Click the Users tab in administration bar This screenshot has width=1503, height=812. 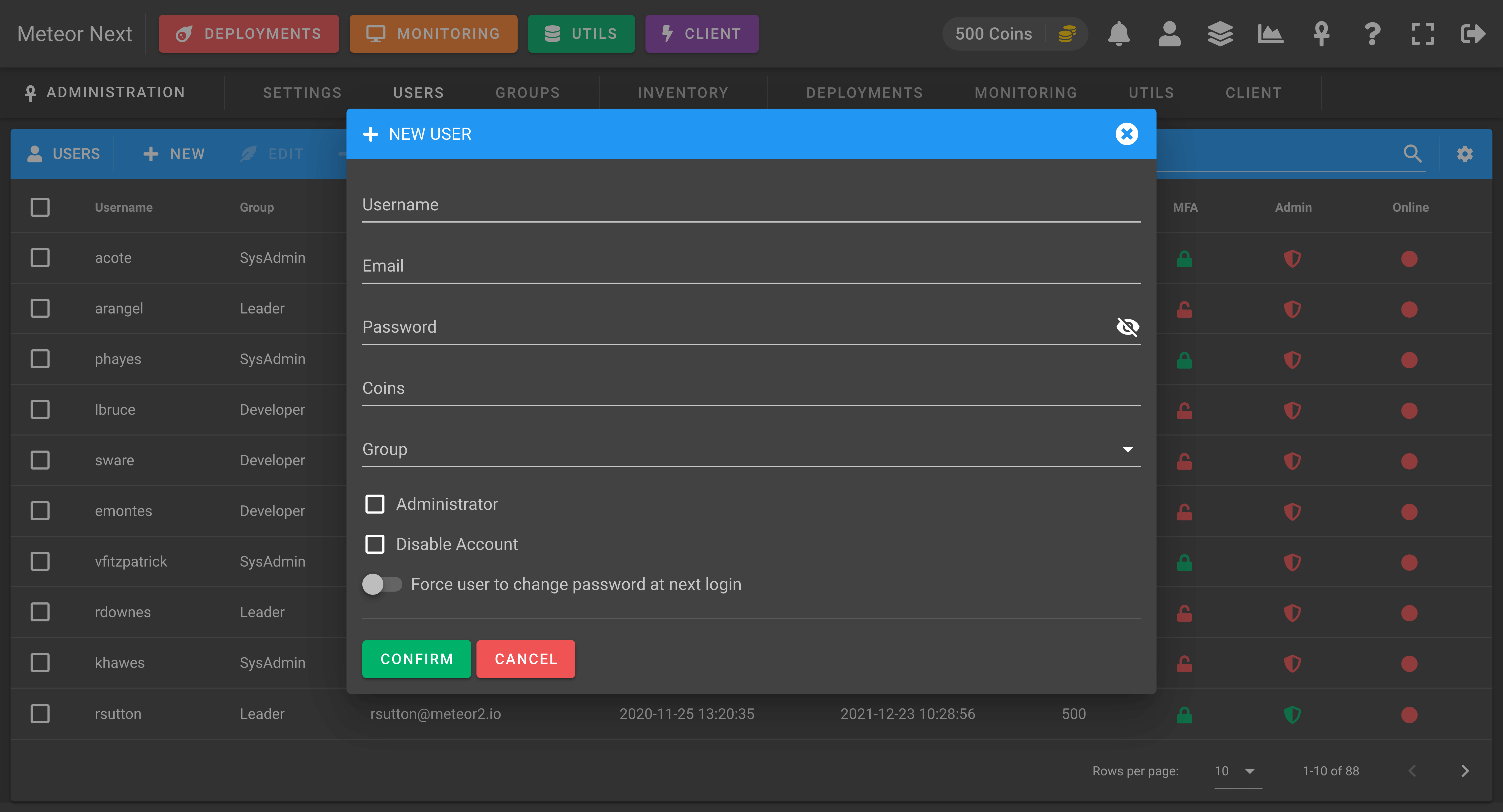tap(418, 93)
